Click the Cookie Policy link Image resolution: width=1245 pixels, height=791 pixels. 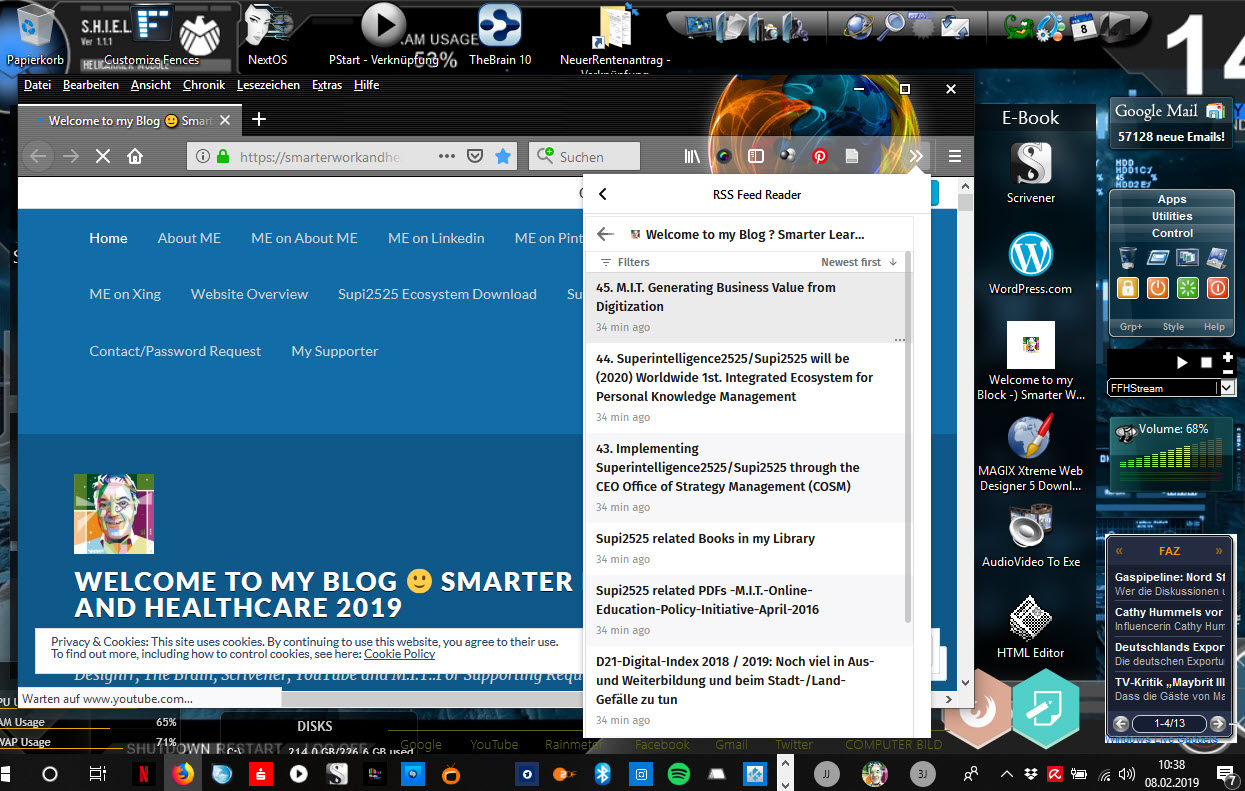click(399, 654)
